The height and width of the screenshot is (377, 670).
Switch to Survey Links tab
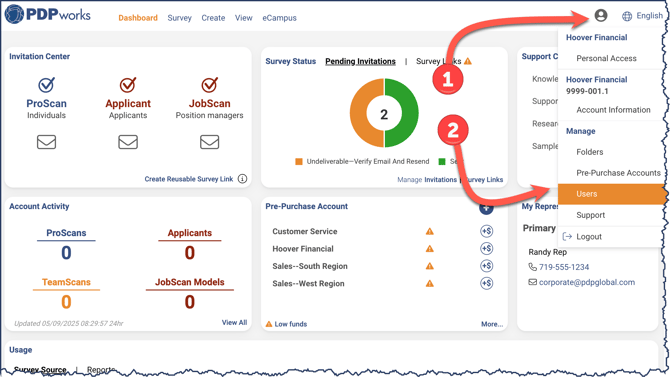pyautogui.click(x=439, y=61)
